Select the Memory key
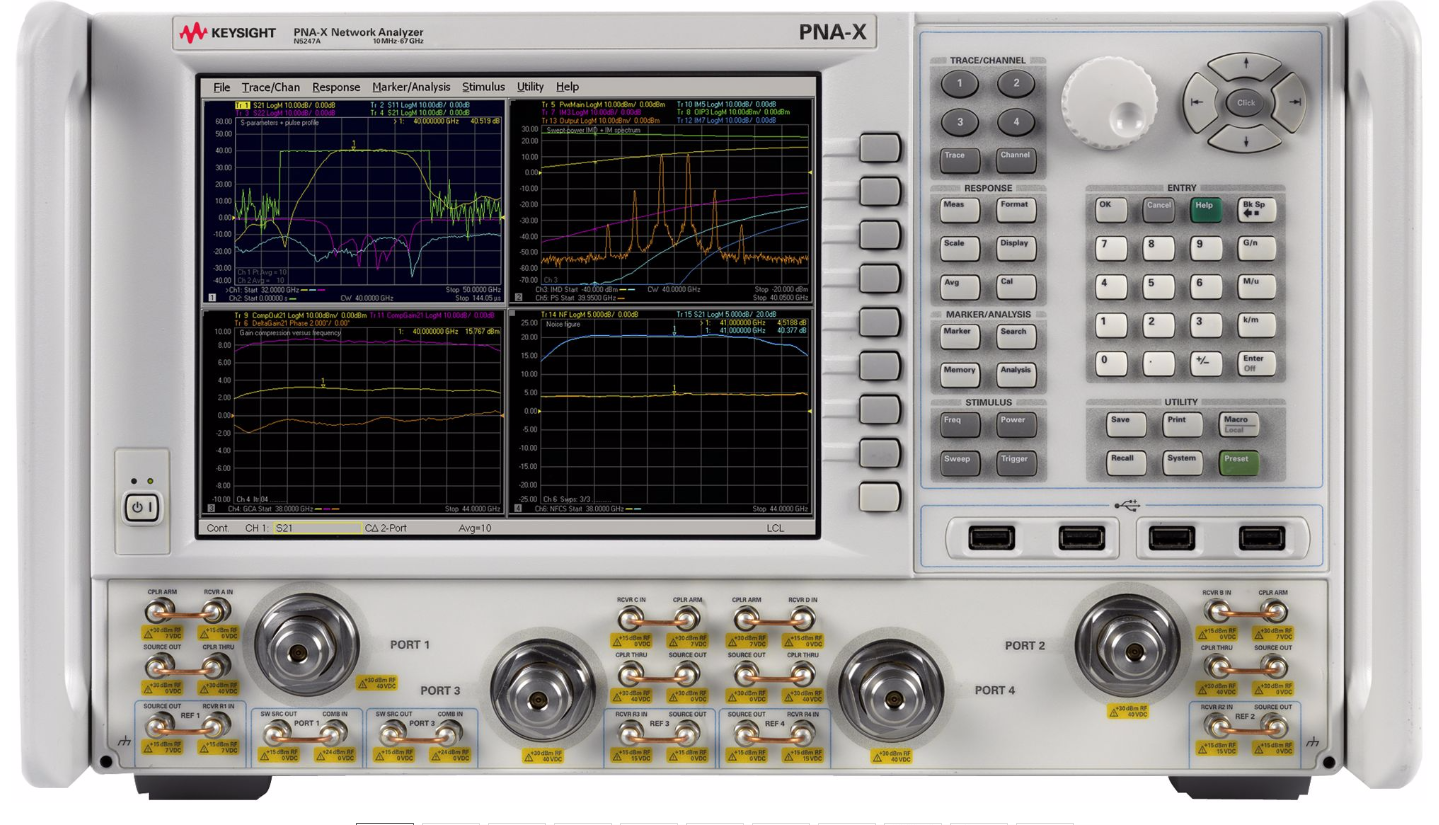The image size is (1439, 825). (959, 375)
